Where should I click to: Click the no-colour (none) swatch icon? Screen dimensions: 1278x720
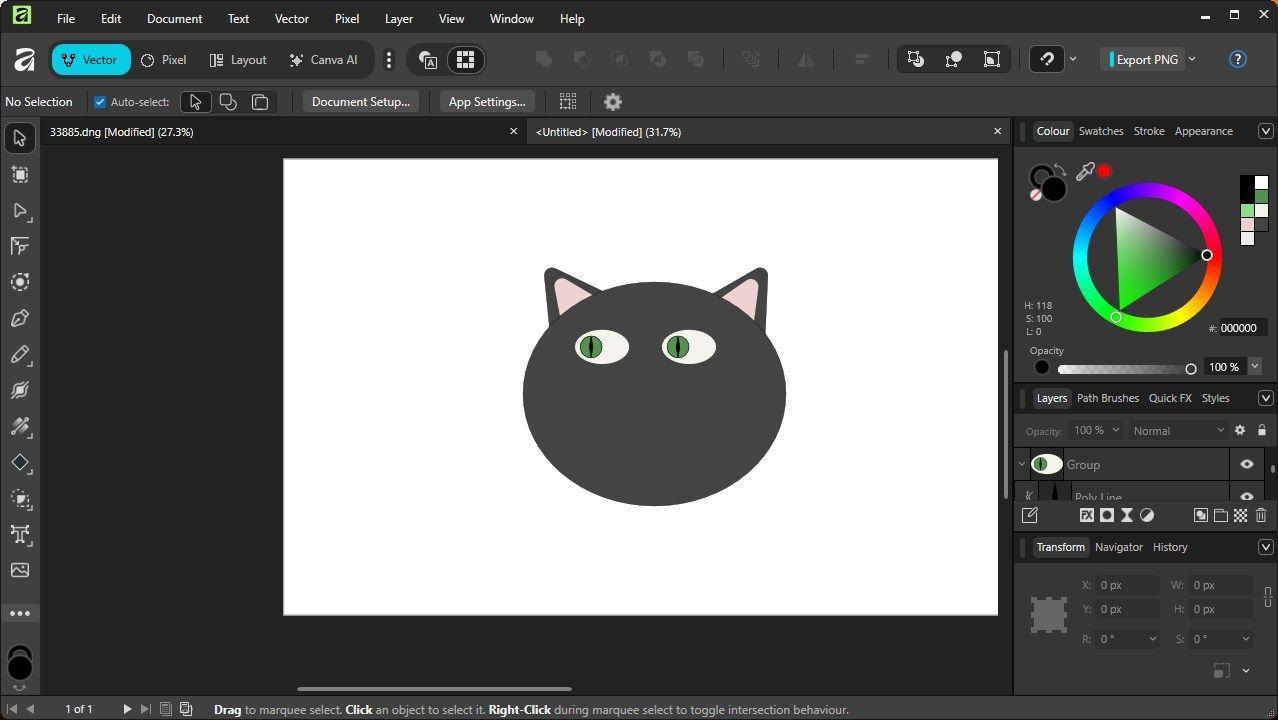coord(1036,195)
